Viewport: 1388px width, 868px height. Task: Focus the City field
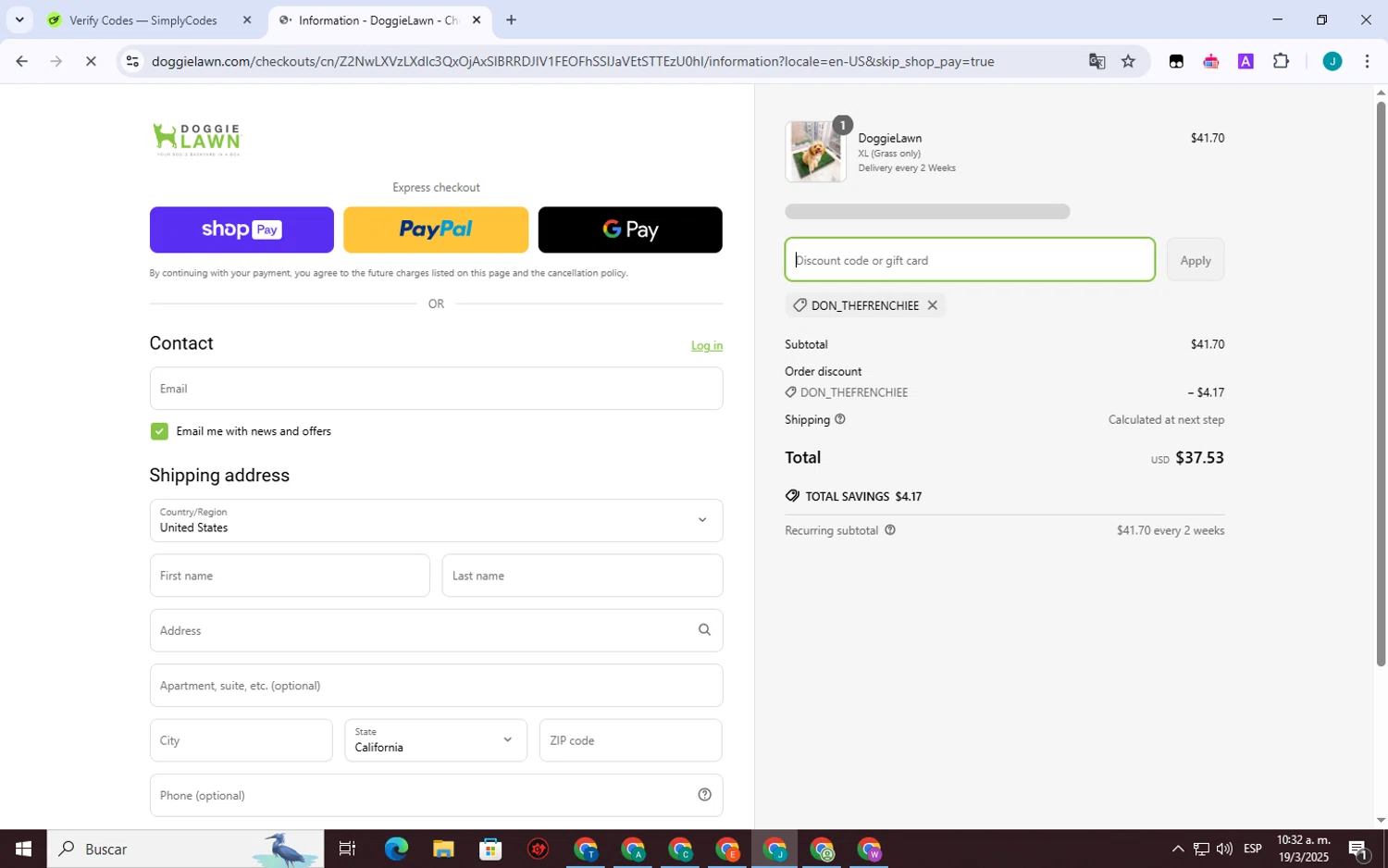pyautogui.click(x=241, y=740)
